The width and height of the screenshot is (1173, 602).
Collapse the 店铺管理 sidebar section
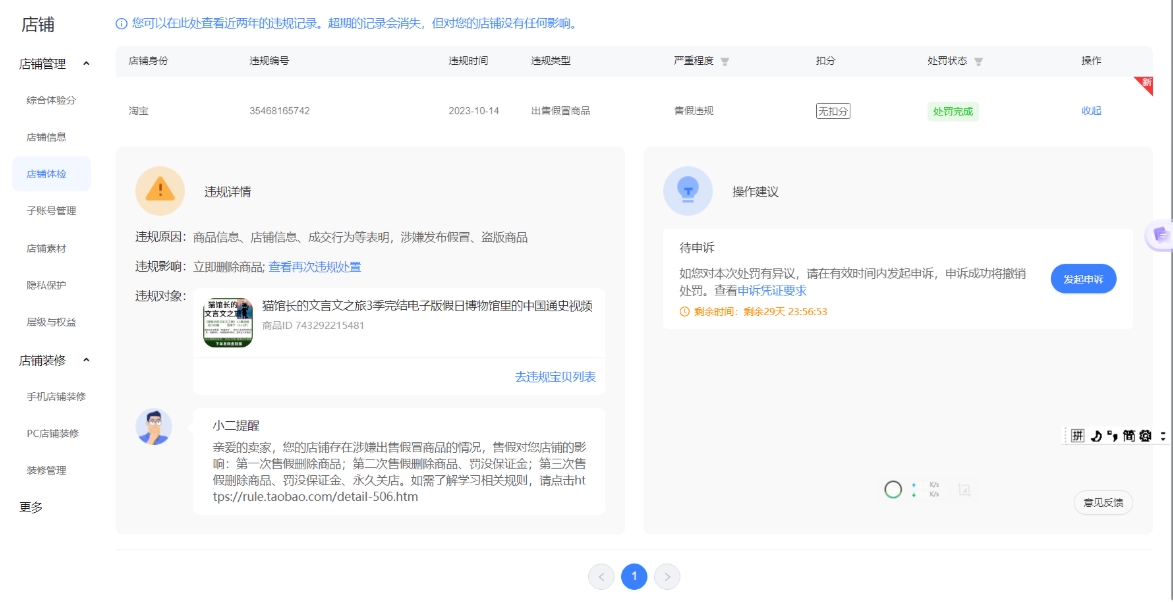[x=86, y=64]
